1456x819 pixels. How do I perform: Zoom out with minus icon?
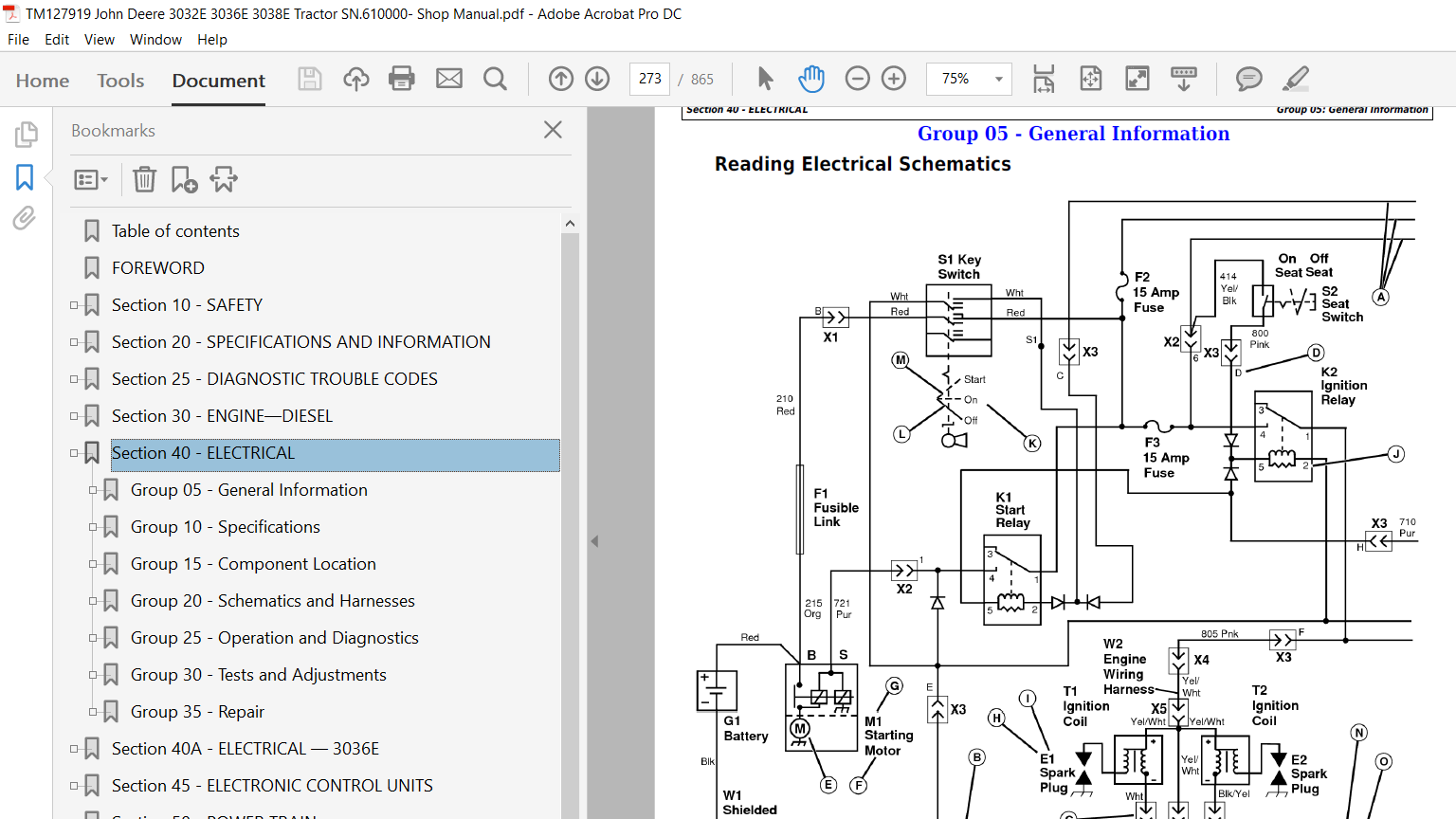pyautogui.click(x=857, y=79)
